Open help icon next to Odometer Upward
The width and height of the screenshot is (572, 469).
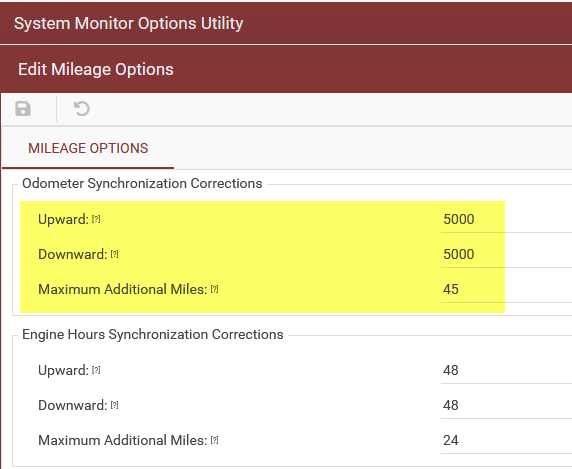coord(96,219)
